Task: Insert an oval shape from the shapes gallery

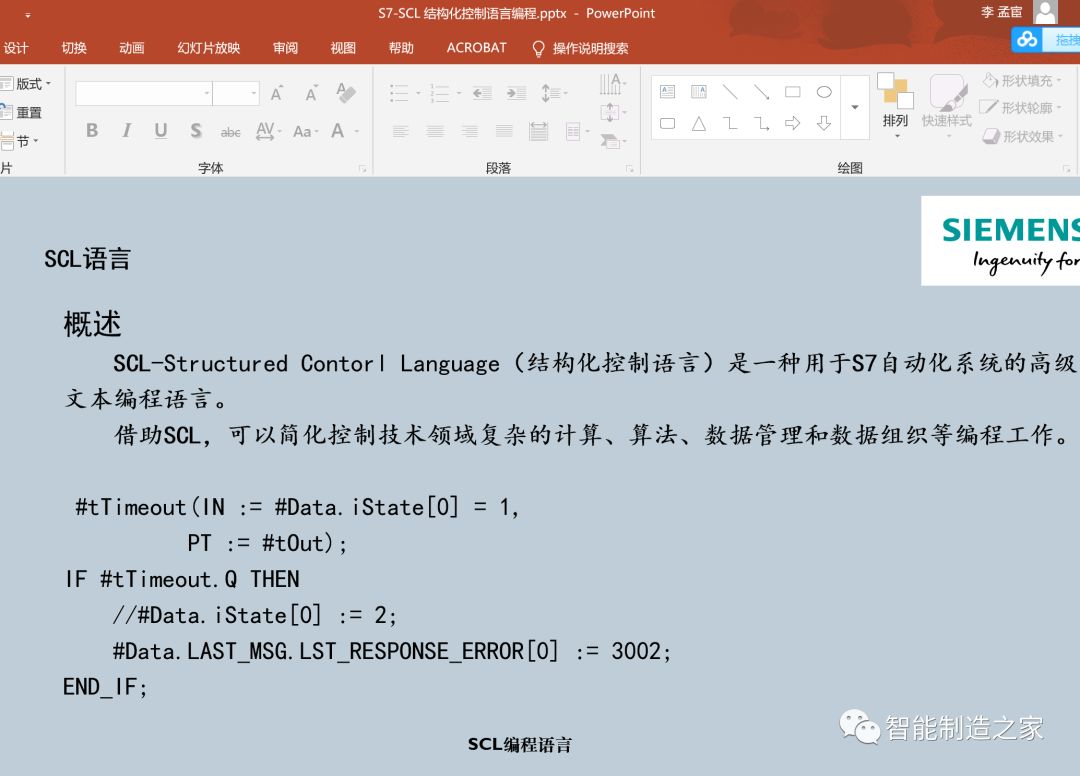Action: 823,93
